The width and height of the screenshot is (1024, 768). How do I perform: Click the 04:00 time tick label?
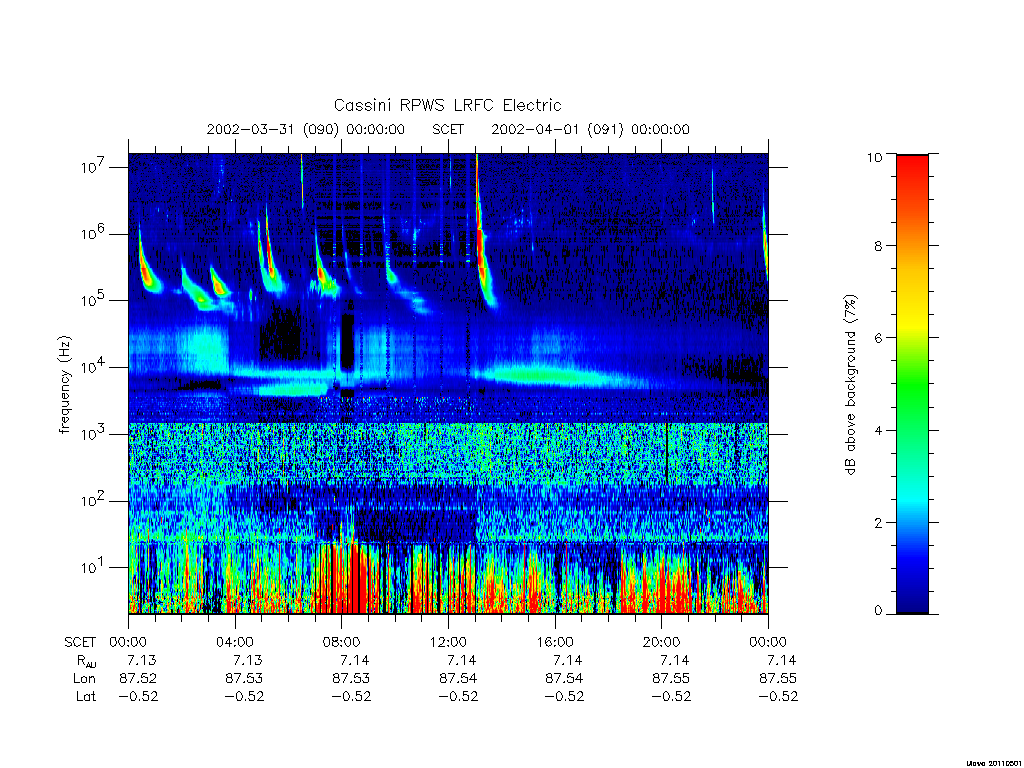[x=235, y=643]
